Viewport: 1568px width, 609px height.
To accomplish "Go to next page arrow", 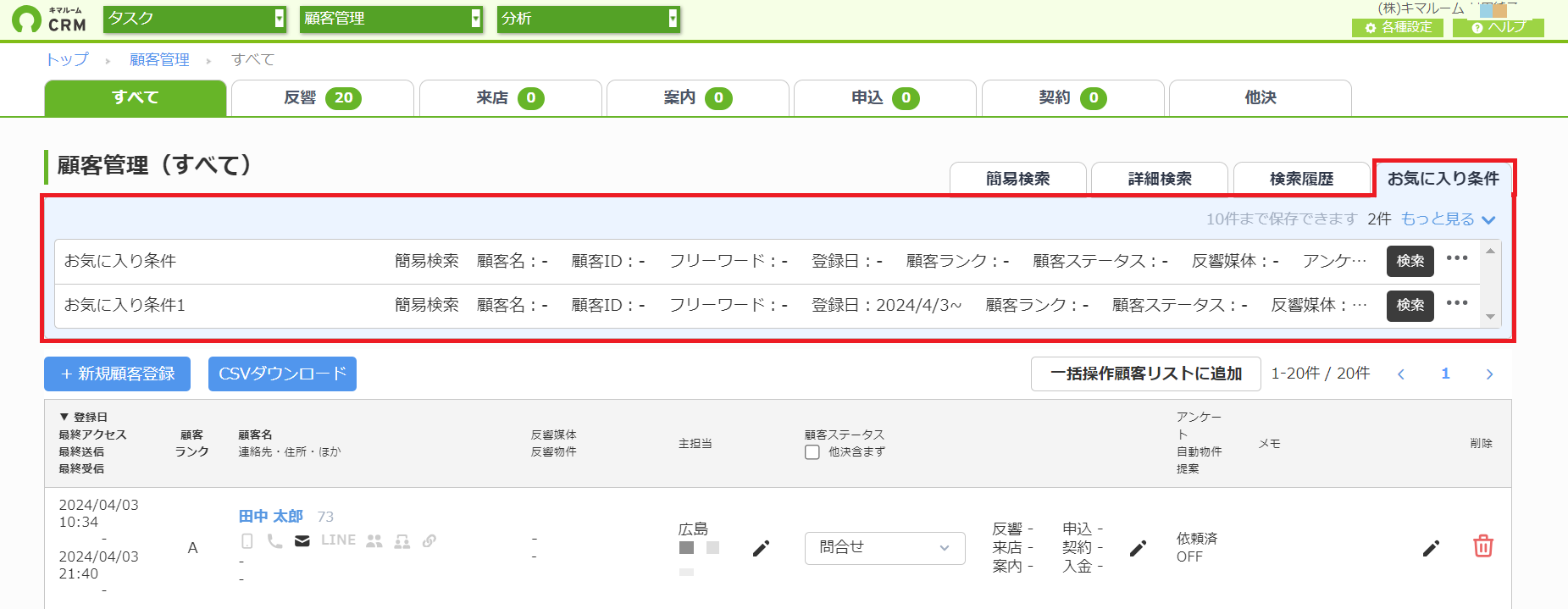I will (x=1489, y=374).
